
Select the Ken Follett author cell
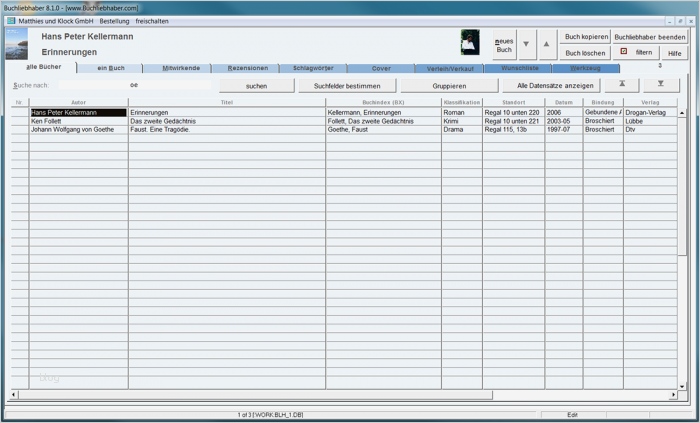[x=79, y=121]
